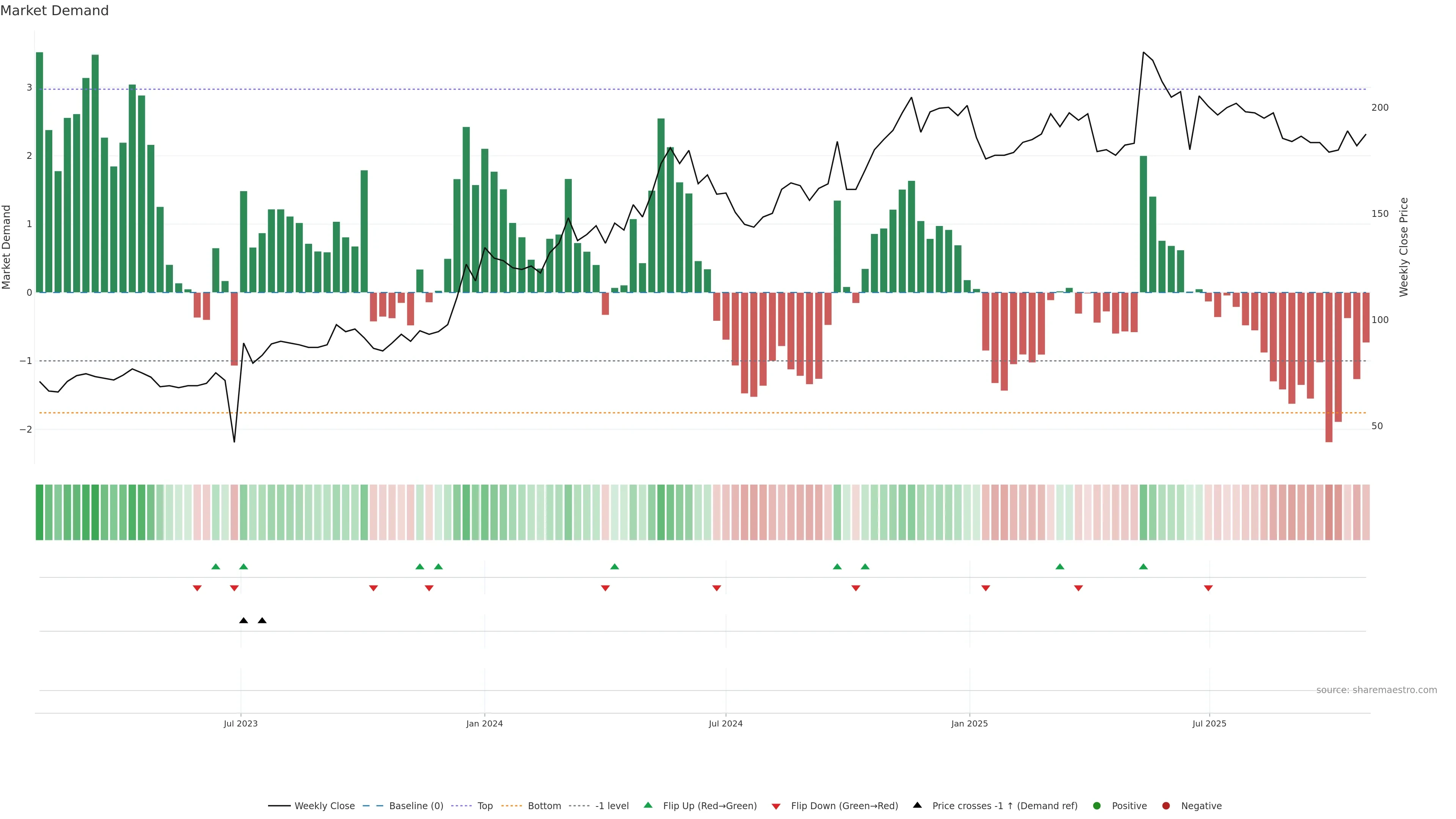Click the Weekly Close Price axis title
This screenshot has width=1456, height=819.
[x=1403, y=247]
